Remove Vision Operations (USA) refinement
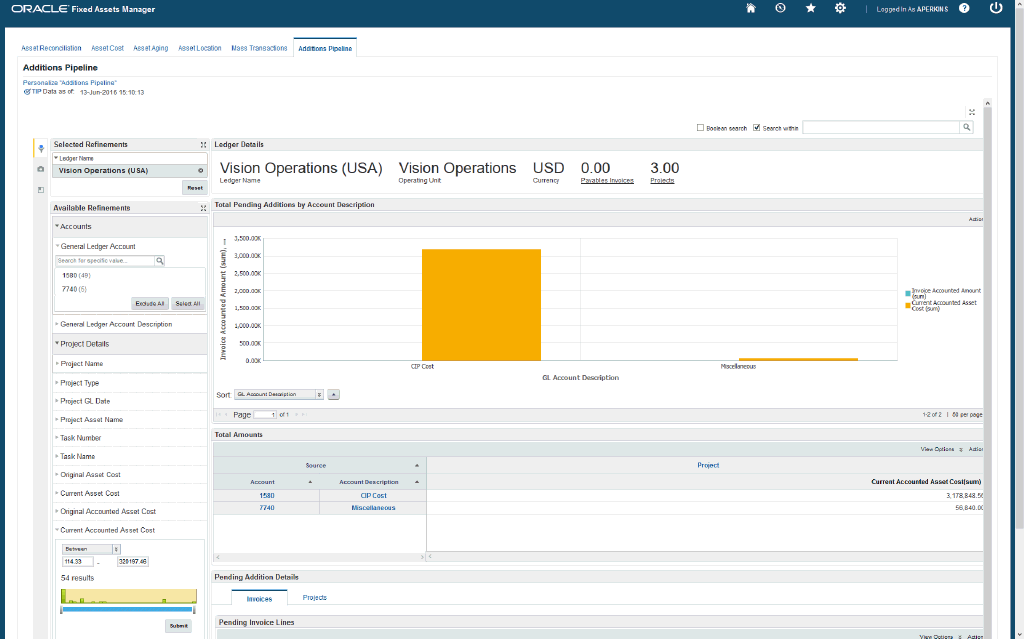1024x639 pixels. pos(200,171)
